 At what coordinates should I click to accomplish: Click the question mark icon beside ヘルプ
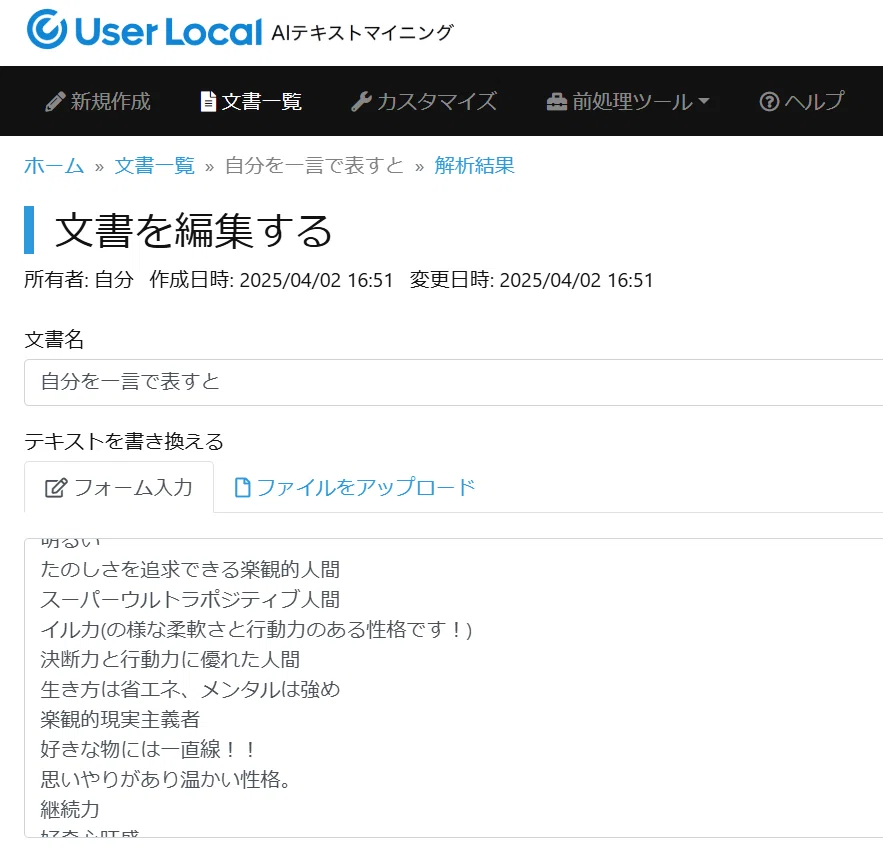[x=769, y=102]
